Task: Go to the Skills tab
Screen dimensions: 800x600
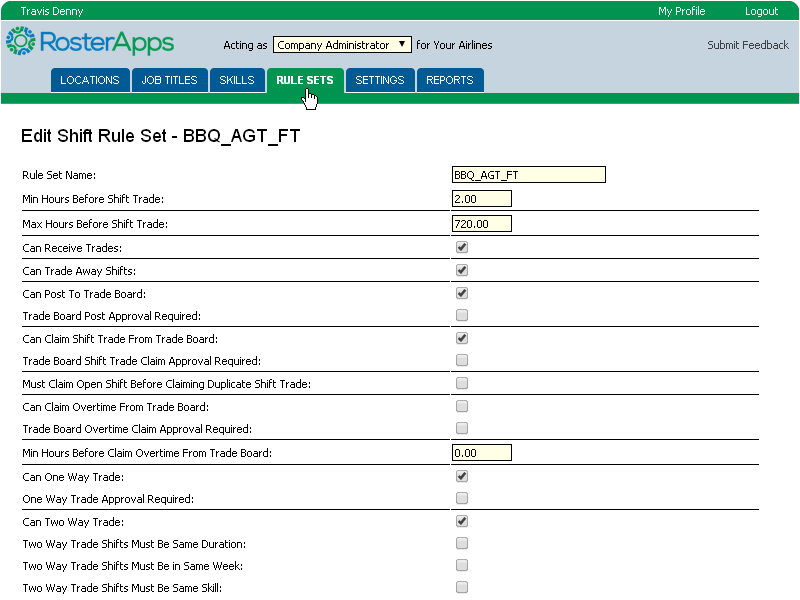Action: pyautogui.click(x=237, y=80)
